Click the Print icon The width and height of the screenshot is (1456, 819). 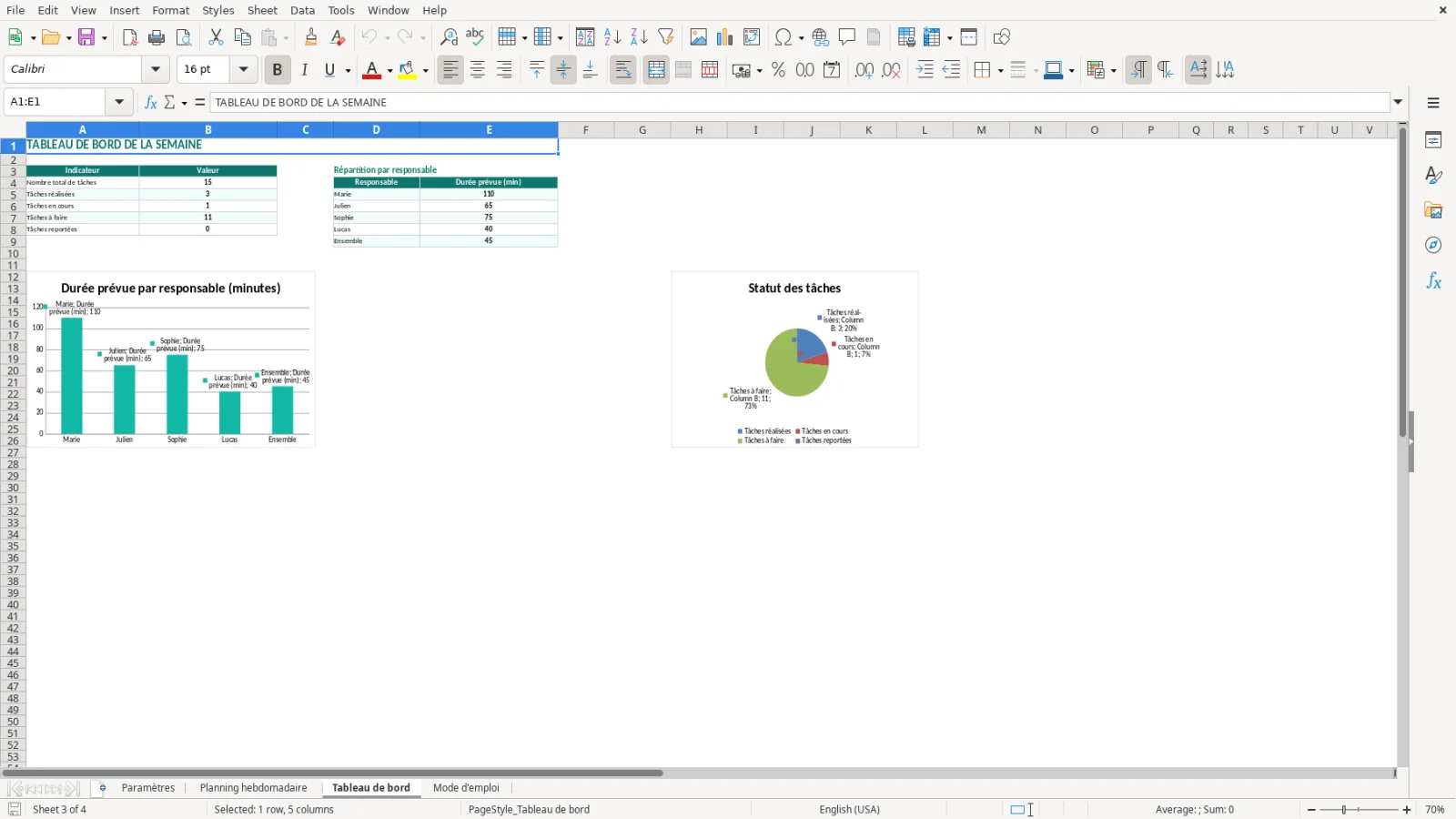point(157,37)
